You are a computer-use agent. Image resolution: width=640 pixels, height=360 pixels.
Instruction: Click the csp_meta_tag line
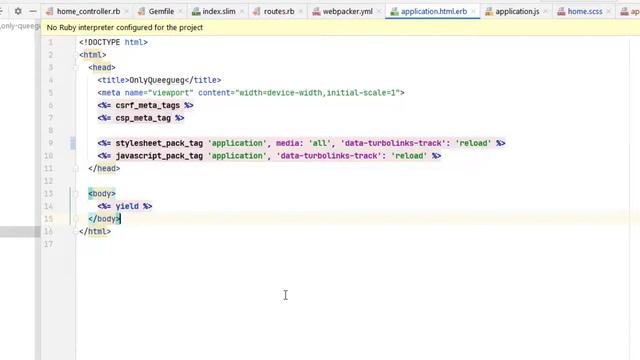pyautogui.click(x=141, y=118)
